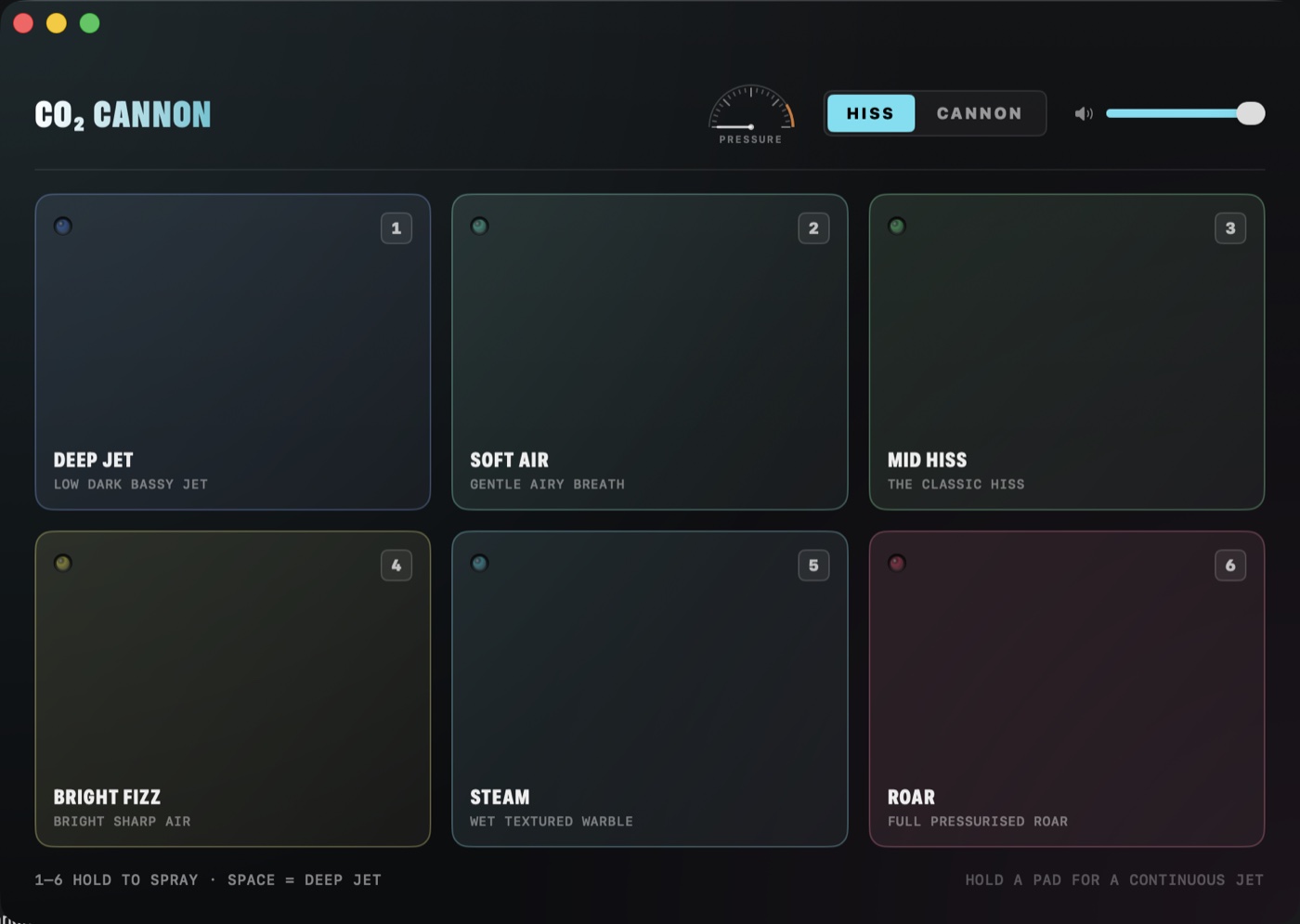Image resolution: width=1300 pixels, height=924 pixels.
Task: Trigger the Soft Air pad
Action: 650,352
